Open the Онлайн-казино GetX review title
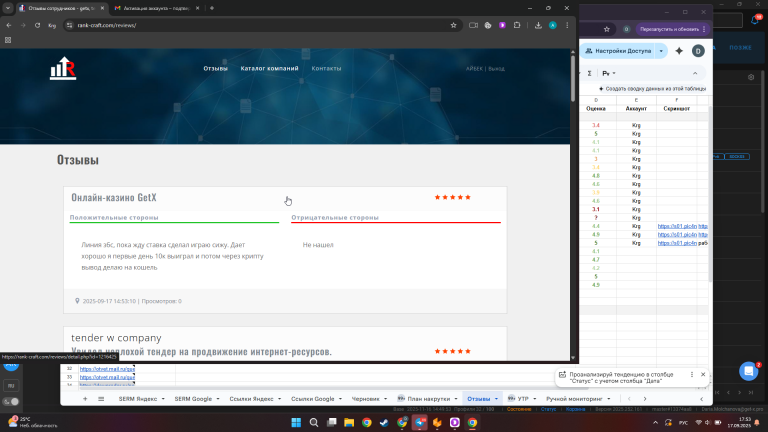Screen dimensions: 768x432 click(x=114, y=197)
